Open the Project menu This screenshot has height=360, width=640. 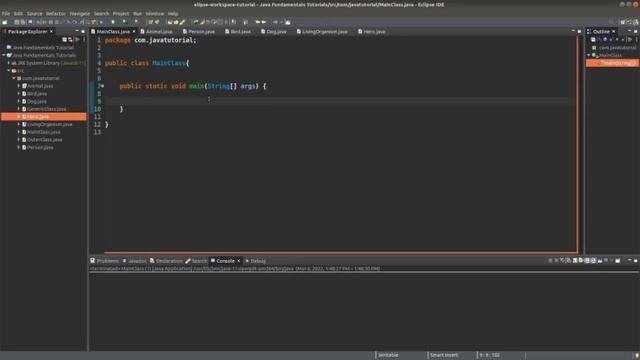[121, 13]
